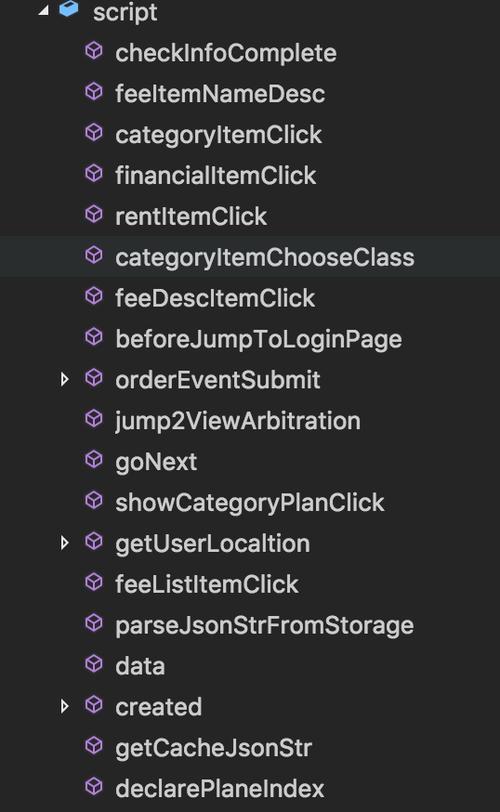
Task: Click the cube icon beside rentItemClick
Action: point(94,214)
